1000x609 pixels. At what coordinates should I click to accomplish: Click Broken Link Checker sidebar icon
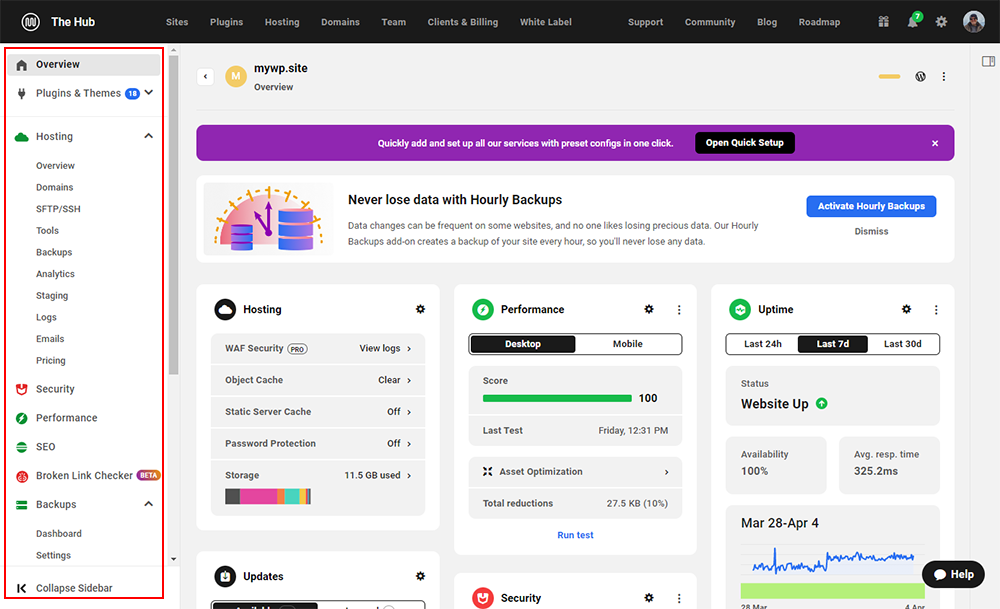(22, 476)
